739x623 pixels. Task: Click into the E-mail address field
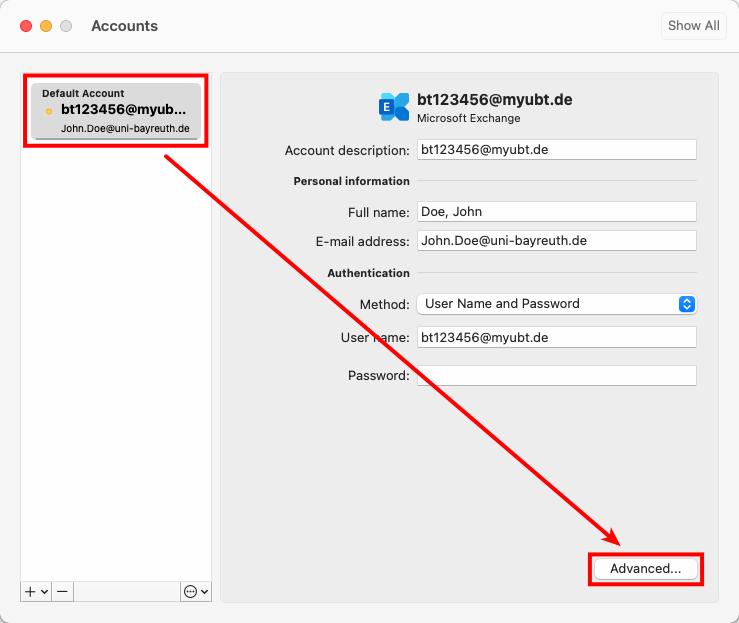click(556, 241)
